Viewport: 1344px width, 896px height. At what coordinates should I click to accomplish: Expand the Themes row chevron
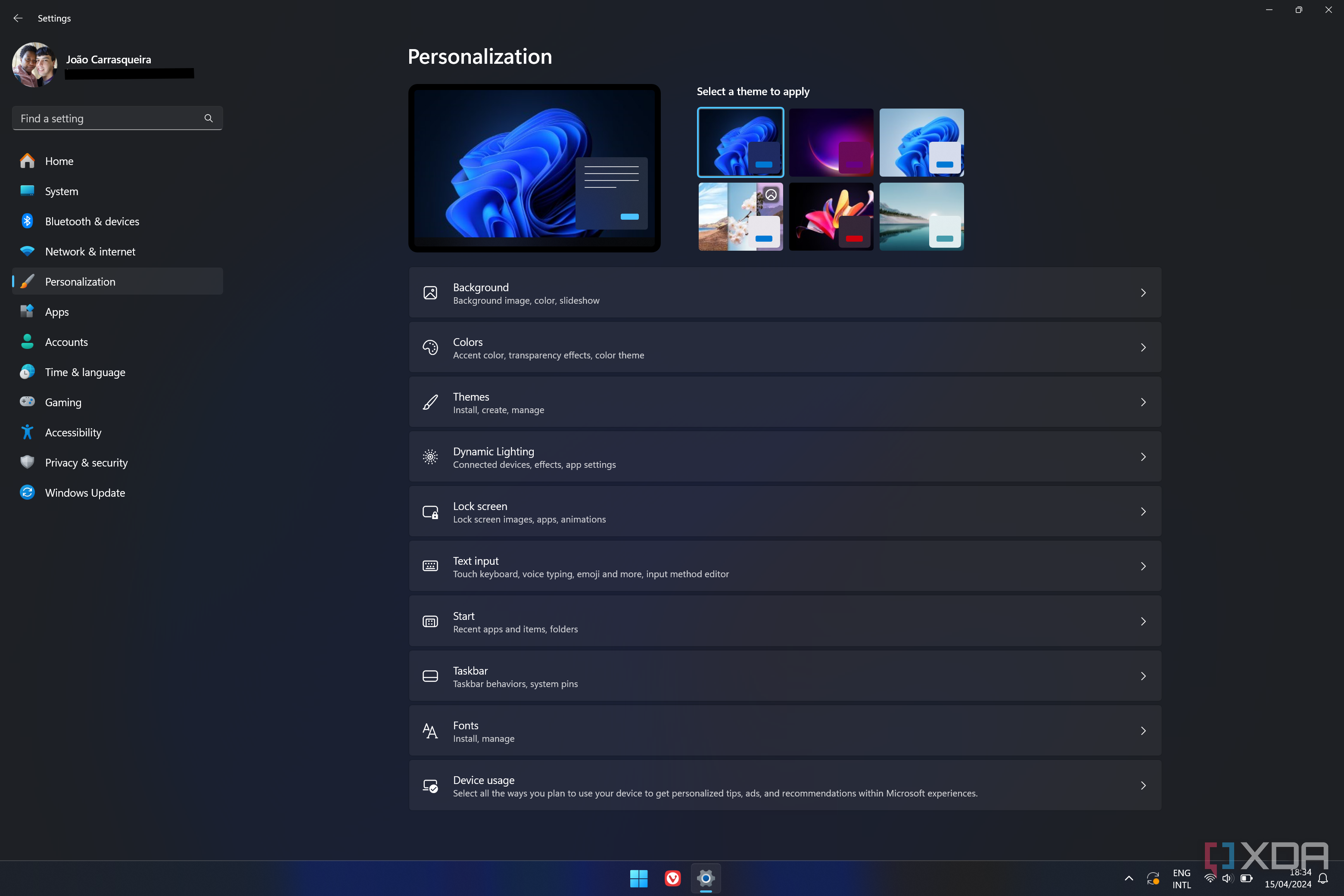click(1143, 402)
